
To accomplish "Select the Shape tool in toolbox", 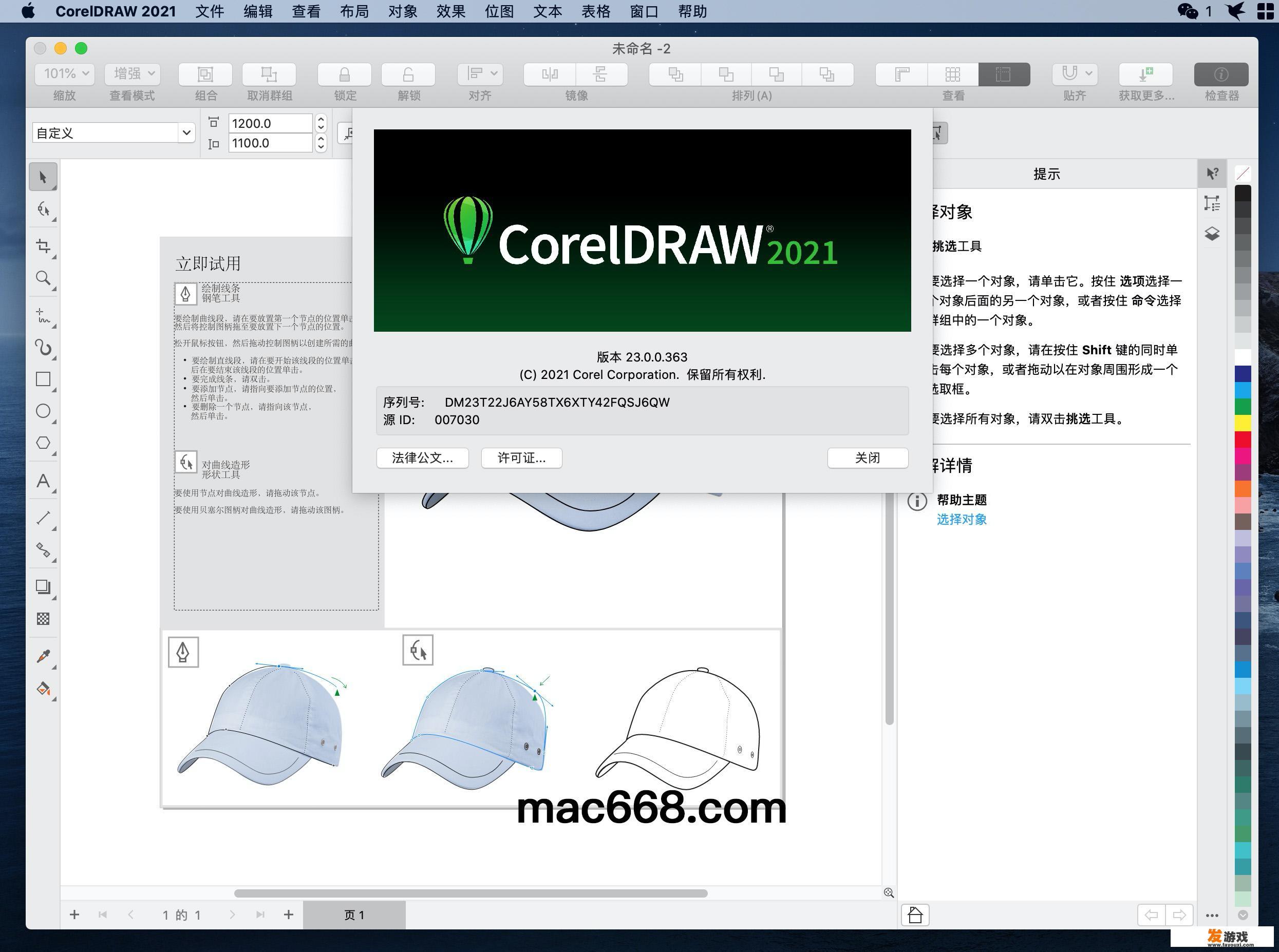I will click(43, 208).
